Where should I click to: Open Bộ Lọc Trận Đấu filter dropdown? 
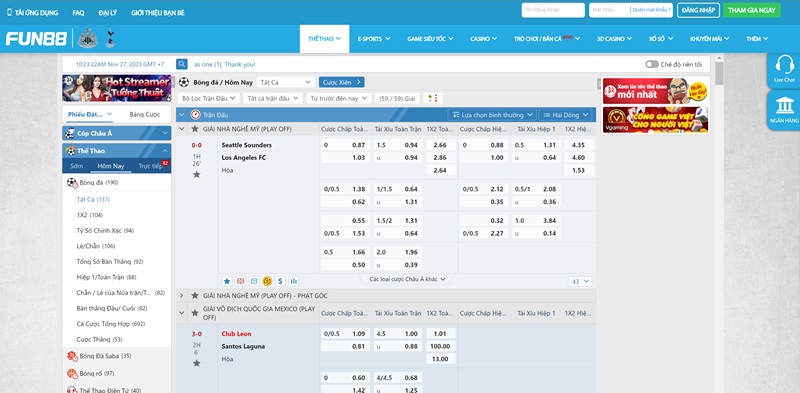point(209,98)
